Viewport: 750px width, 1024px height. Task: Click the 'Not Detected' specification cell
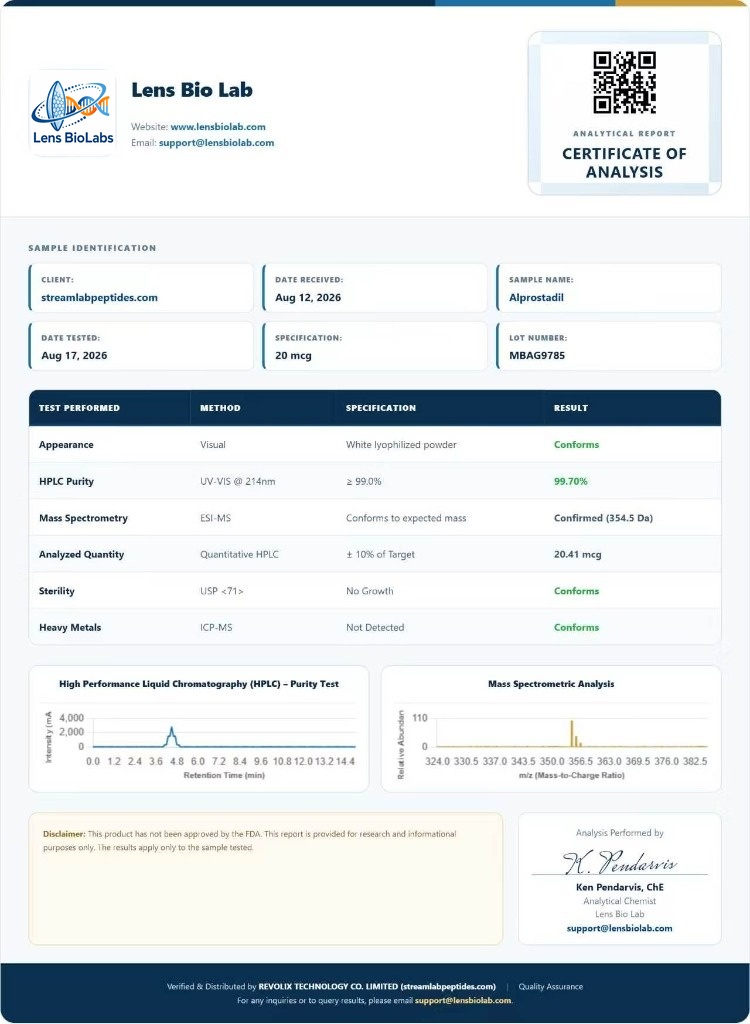pyautogui.click(x=375, y=628)
